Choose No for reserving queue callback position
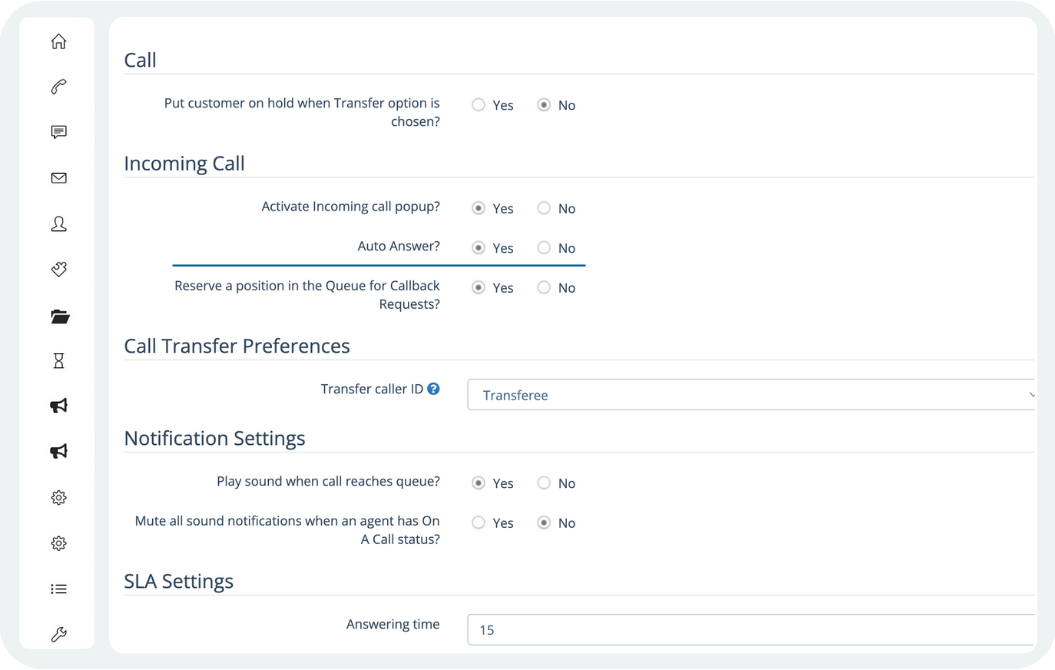The image size is (1055, 670). pyautogui.click(x=544, y=288)
